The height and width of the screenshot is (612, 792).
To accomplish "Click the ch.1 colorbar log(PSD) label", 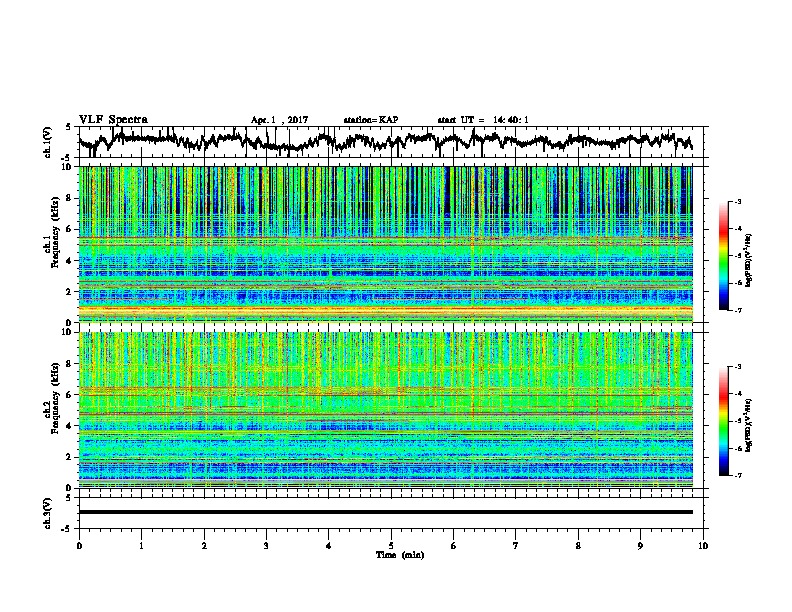I will point(748,261).
